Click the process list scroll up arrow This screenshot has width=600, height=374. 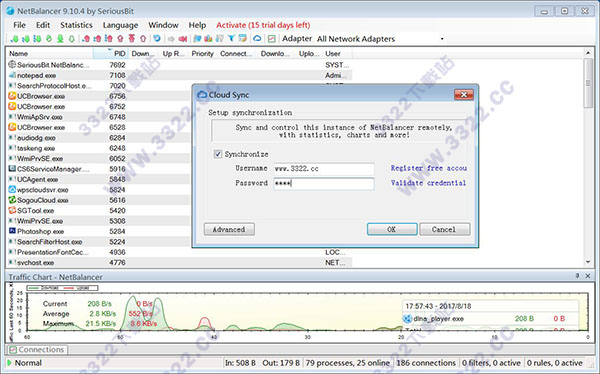[x=588, y=52]
